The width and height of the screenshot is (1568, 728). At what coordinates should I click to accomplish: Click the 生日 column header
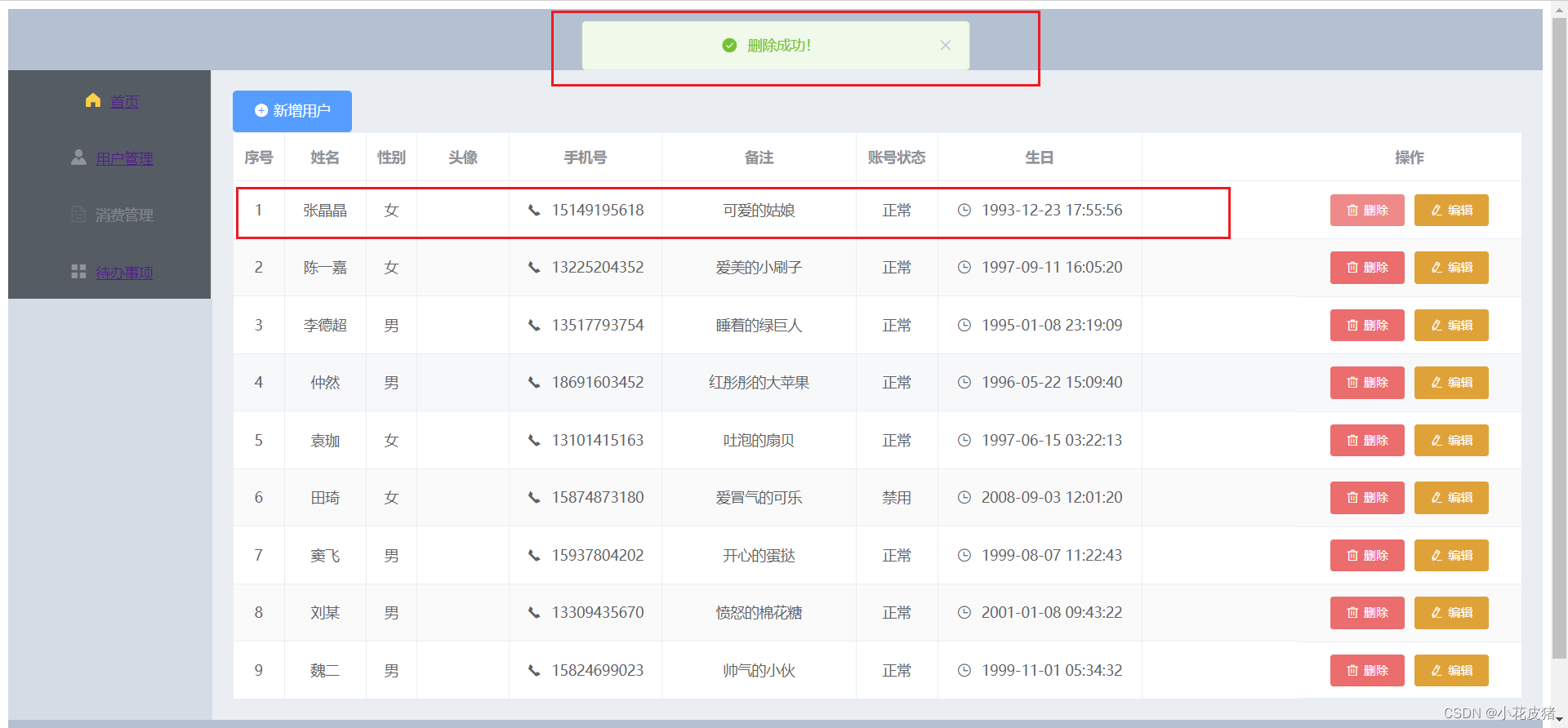click(x=1040, y=158)
